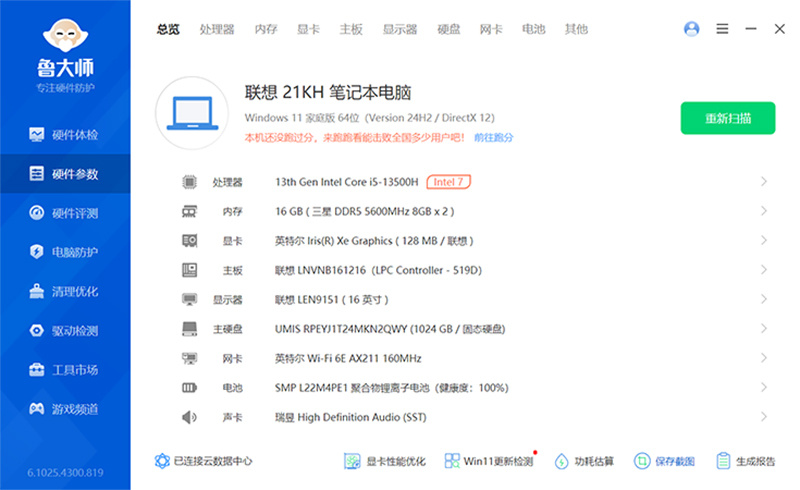800x490 pixels.
Task: Click 瑞昱 High Definition Audio text
Action: (x=351, y=417)
